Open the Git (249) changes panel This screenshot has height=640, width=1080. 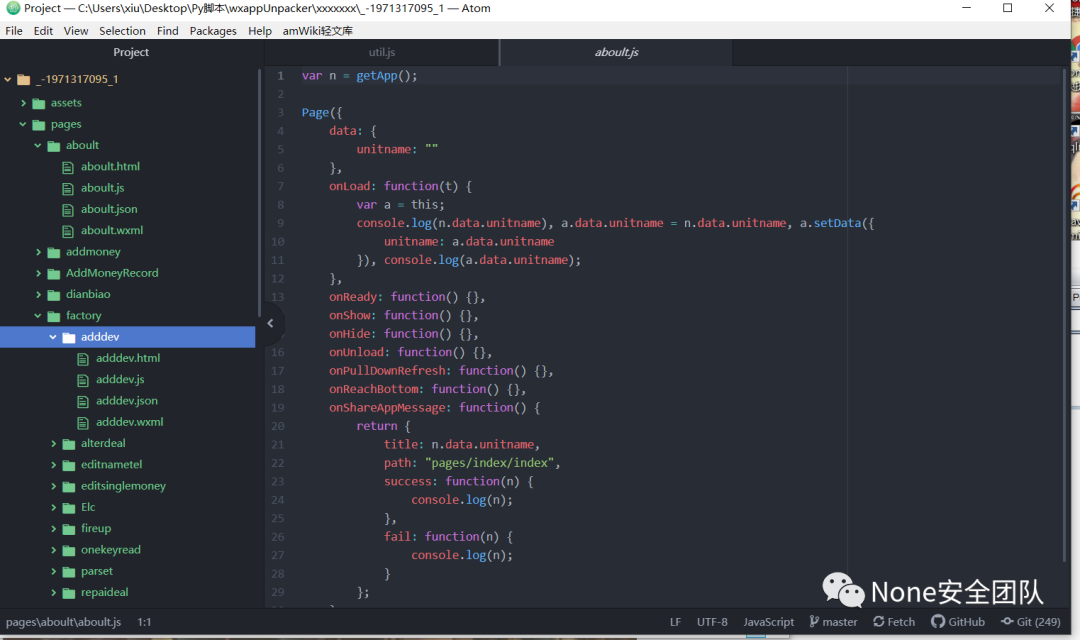pyautogui.click(x=1031, y=622)
